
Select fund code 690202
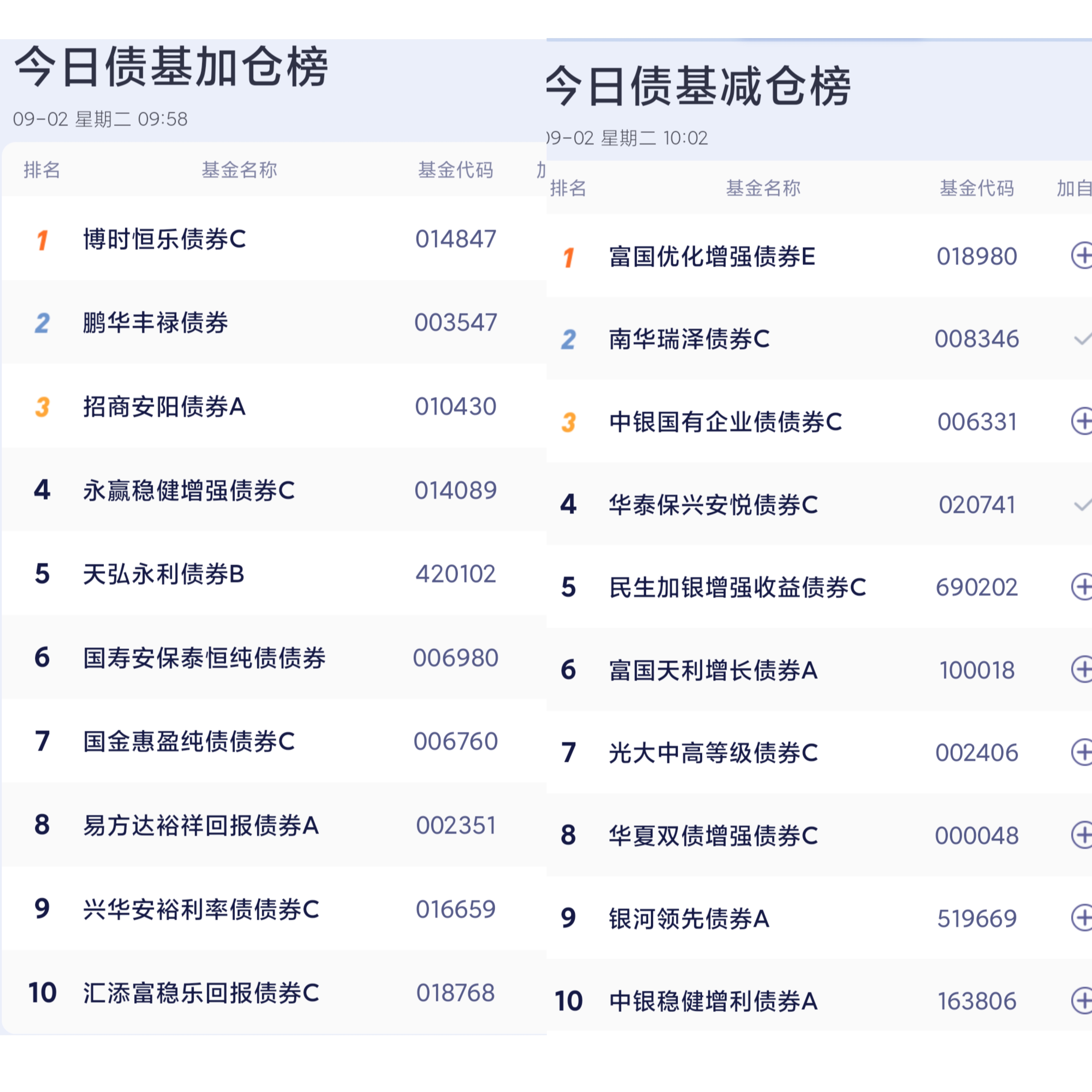[x=977, y=587]
